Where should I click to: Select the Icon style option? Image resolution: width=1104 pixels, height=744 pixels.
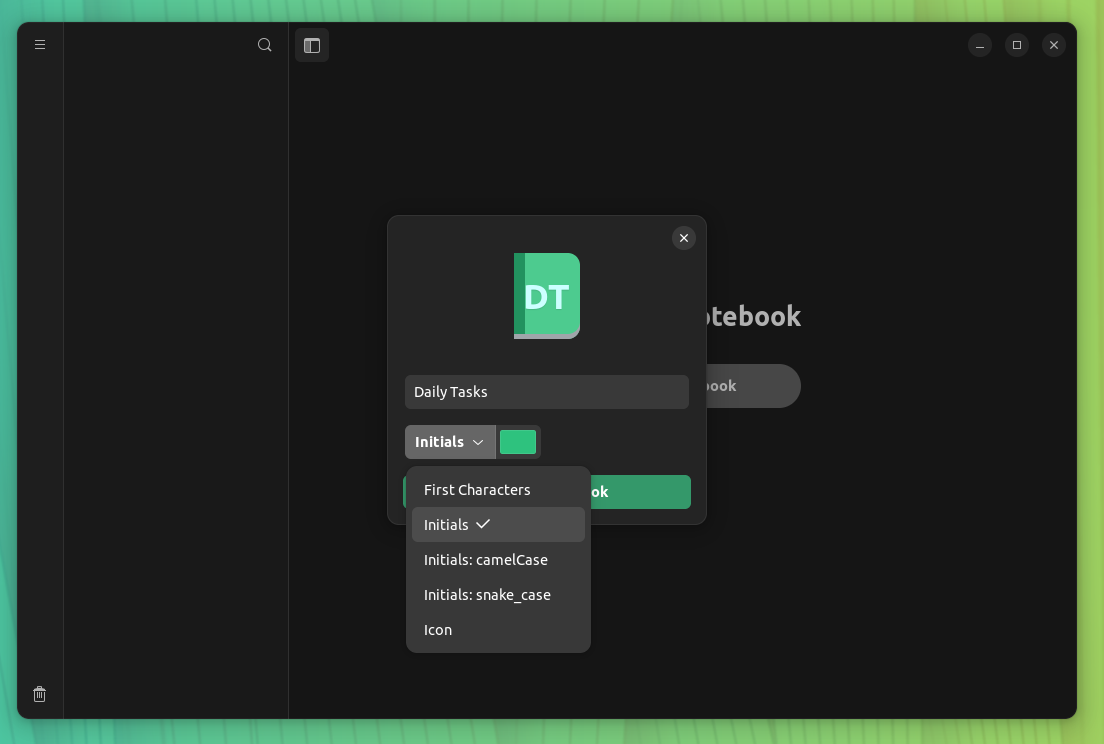pos(437,630)
